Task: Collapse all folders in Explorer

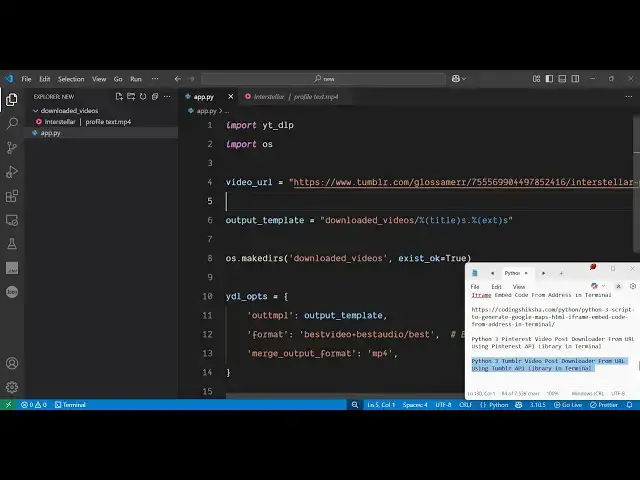Action: click(x=155, y=97)
